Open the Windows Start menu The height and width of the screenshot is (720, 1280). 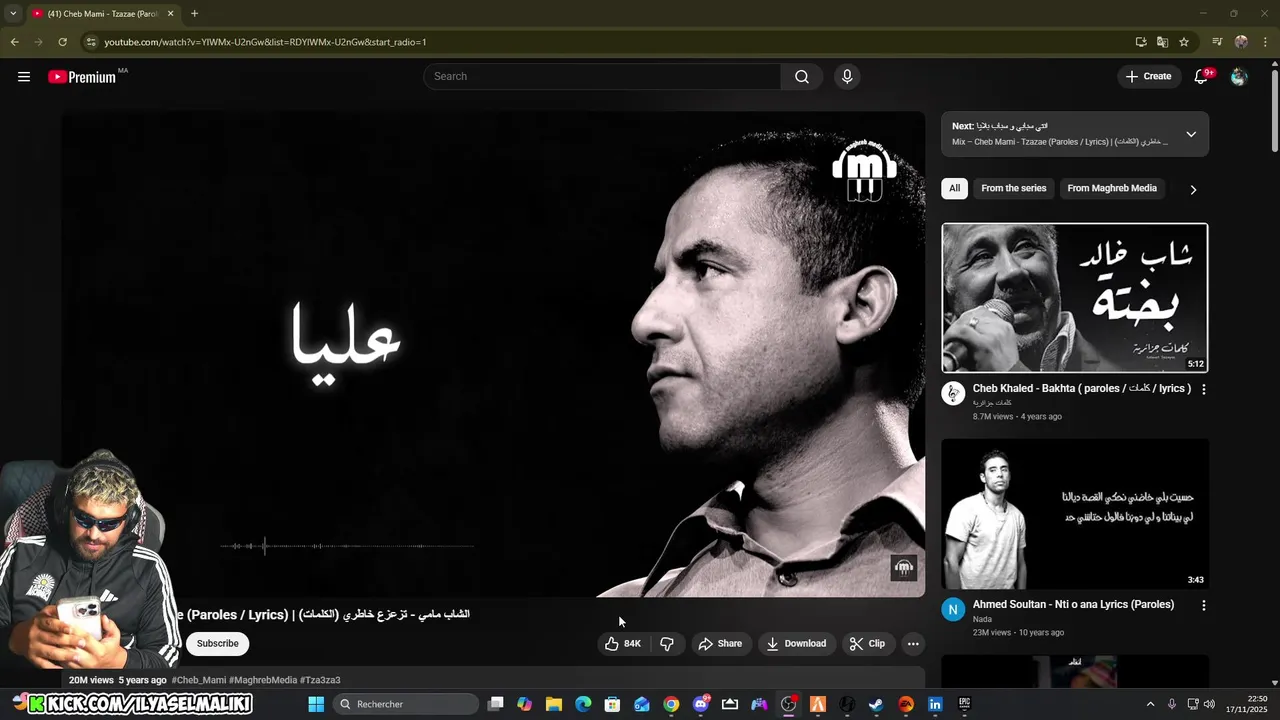tap(316, 704)
